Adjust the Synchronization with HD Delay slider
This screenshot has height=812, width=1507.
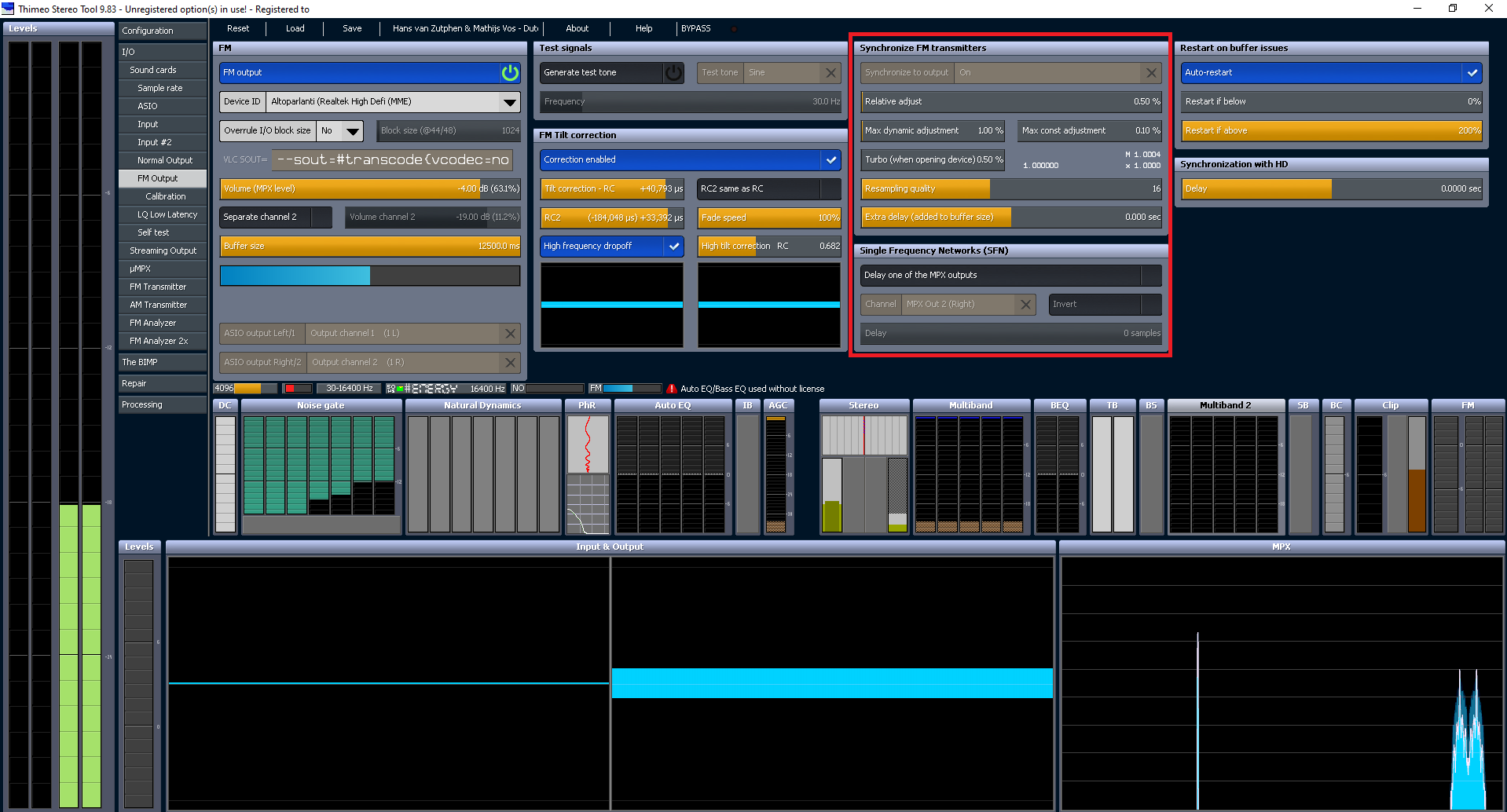click(x=1332, y=188)
